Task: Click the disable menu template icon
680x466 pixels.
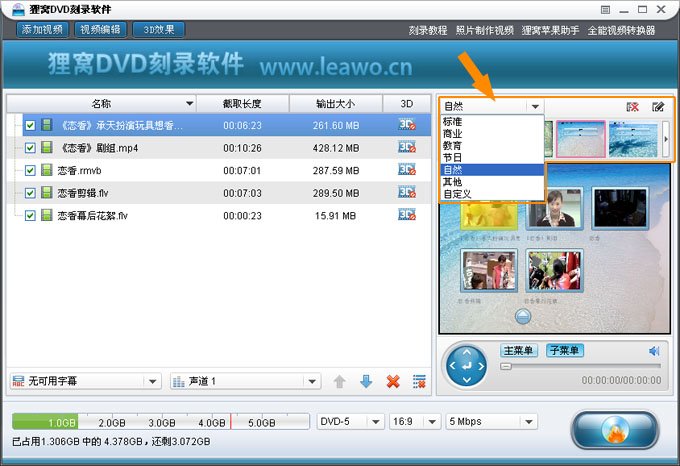Action: tap(633, 107)
